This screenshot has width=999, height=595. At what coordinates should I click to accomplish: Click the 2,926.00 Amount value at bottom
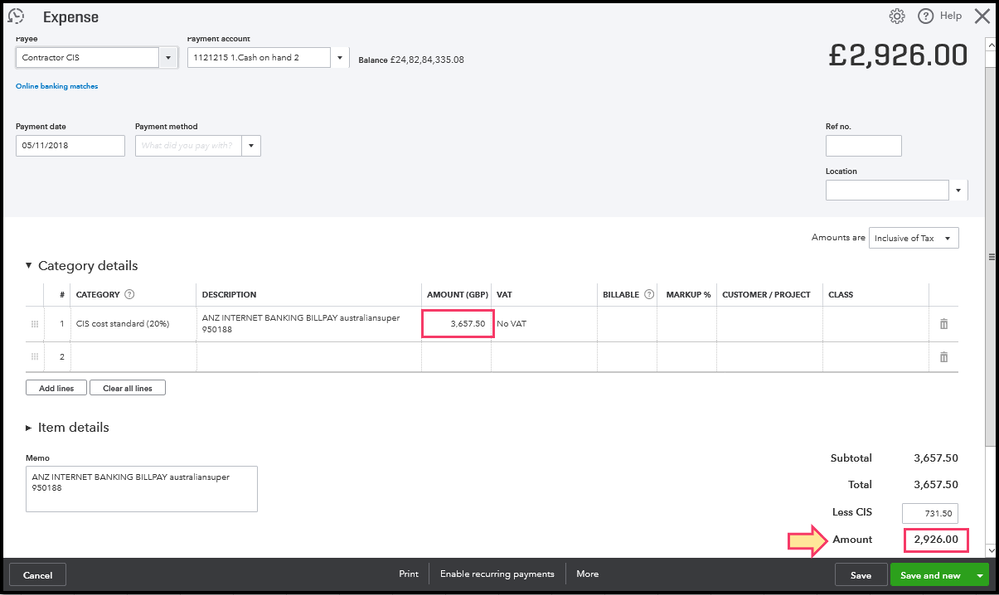[x=936, y=540]
